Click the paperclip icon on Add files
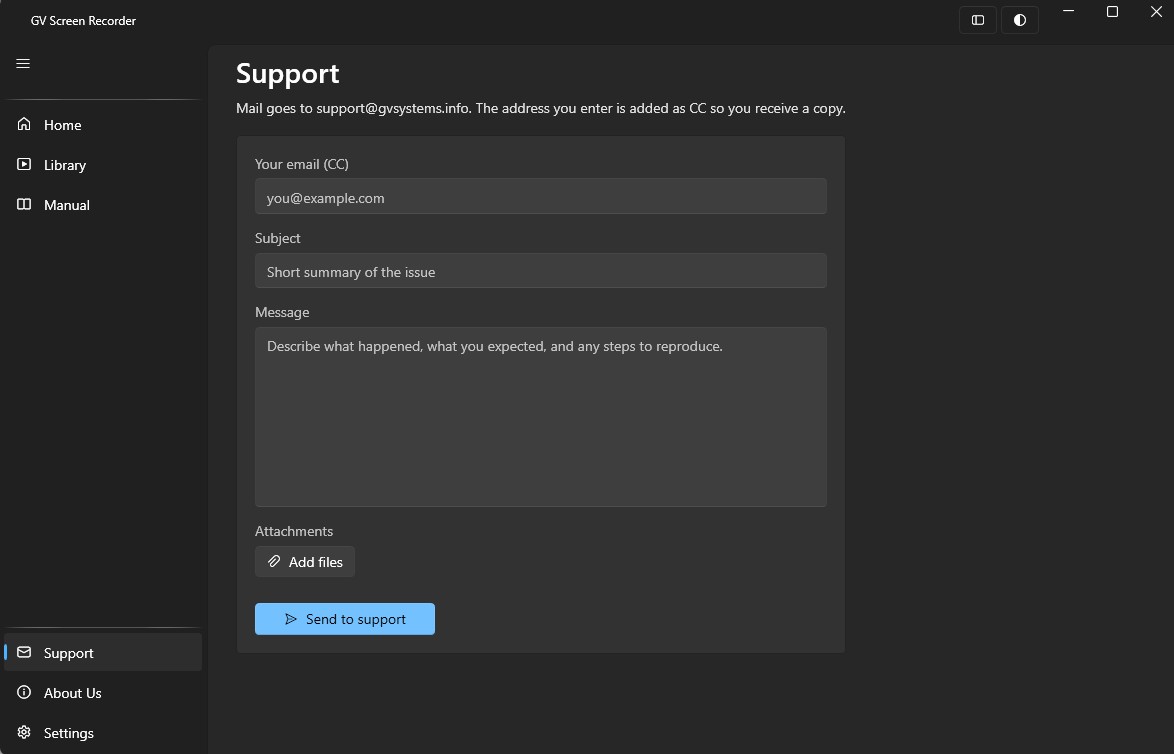The width and height of the screenshot is (1174, 754). click(274, 562)
